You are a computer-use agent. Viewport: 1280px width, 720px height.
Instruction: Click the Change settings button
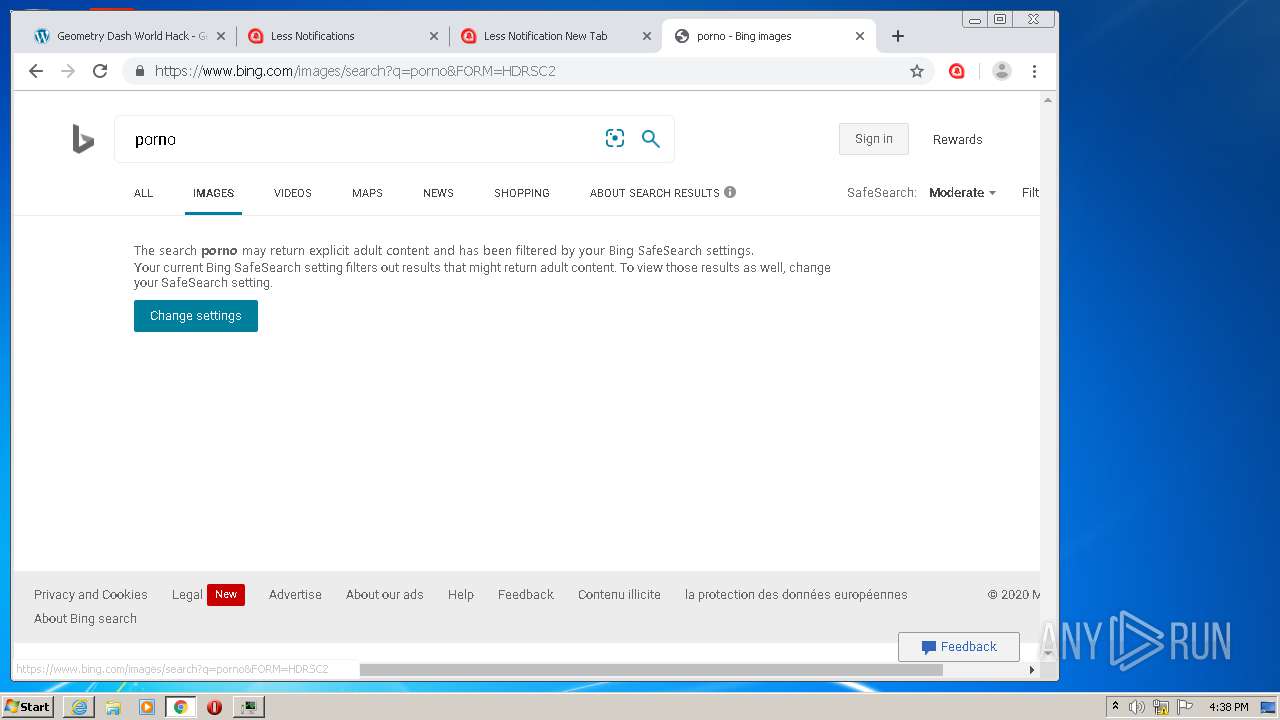point(196,316)
